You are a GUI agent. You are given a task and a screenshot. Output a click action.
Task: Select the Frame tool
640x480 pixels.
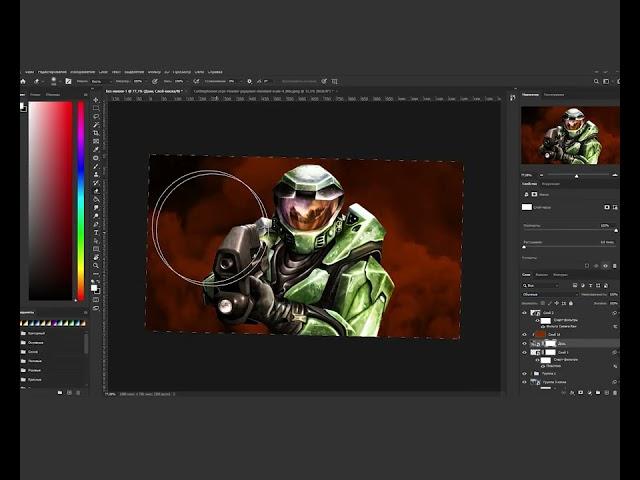point(96,141)
